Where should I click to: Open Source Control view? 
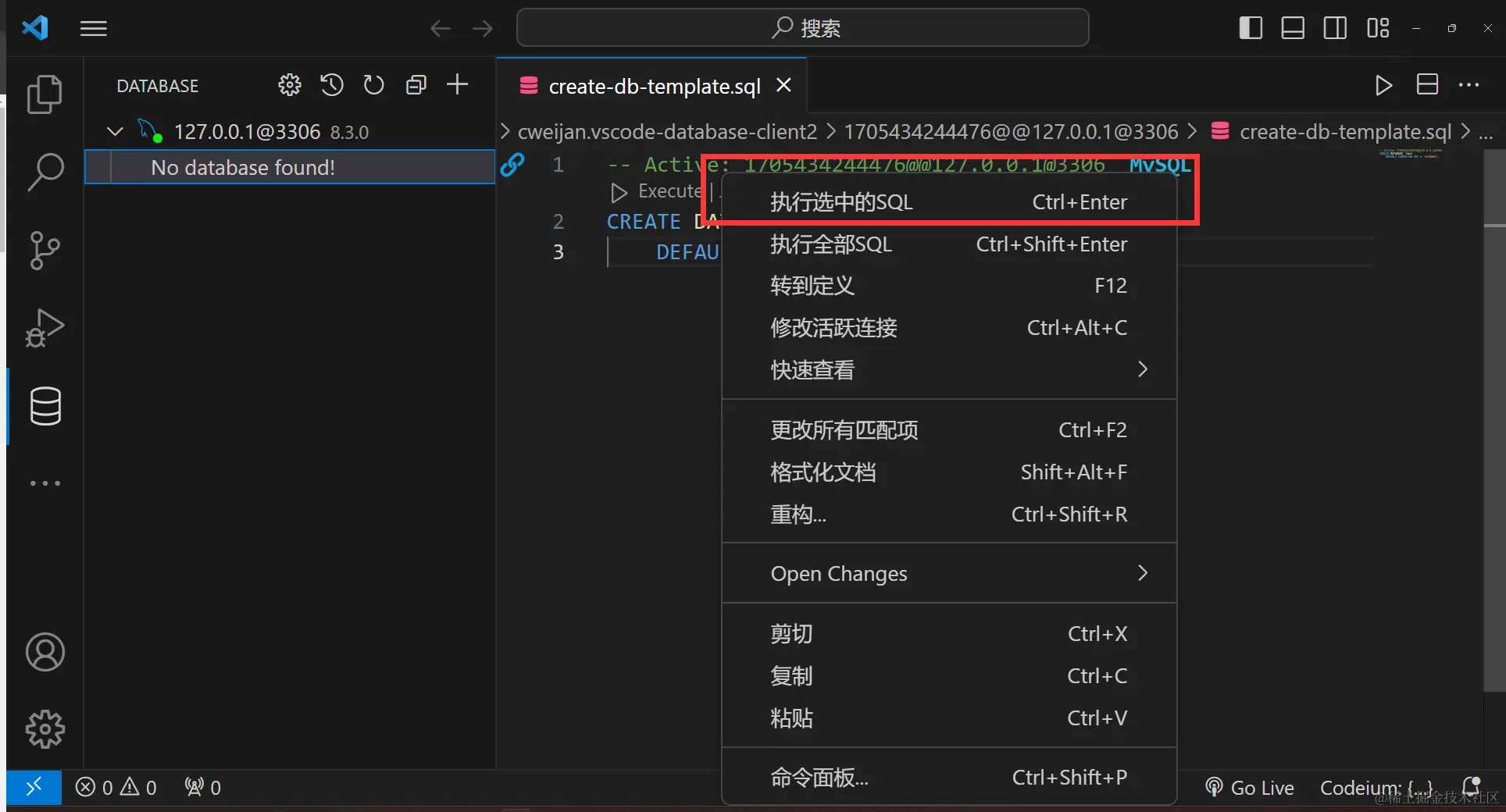[x=45, y=250]
